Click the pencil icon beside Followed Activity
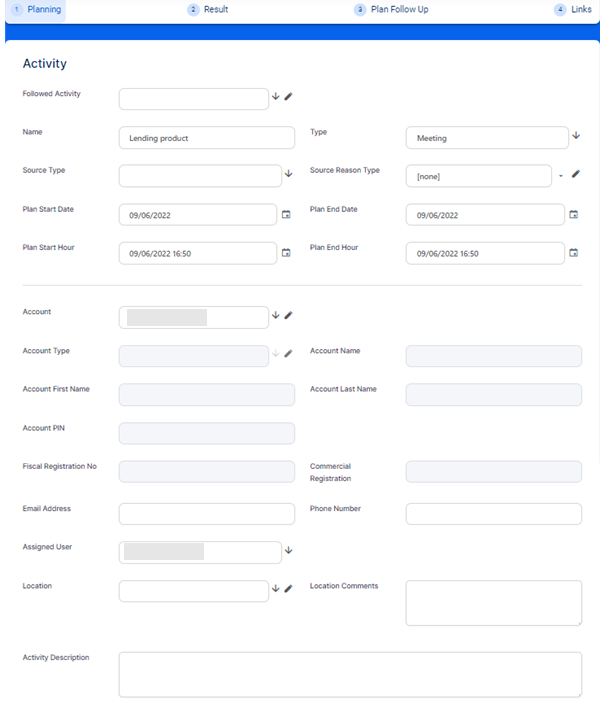The height and width of the screenshot is (720, 600). tap(289, 97)
